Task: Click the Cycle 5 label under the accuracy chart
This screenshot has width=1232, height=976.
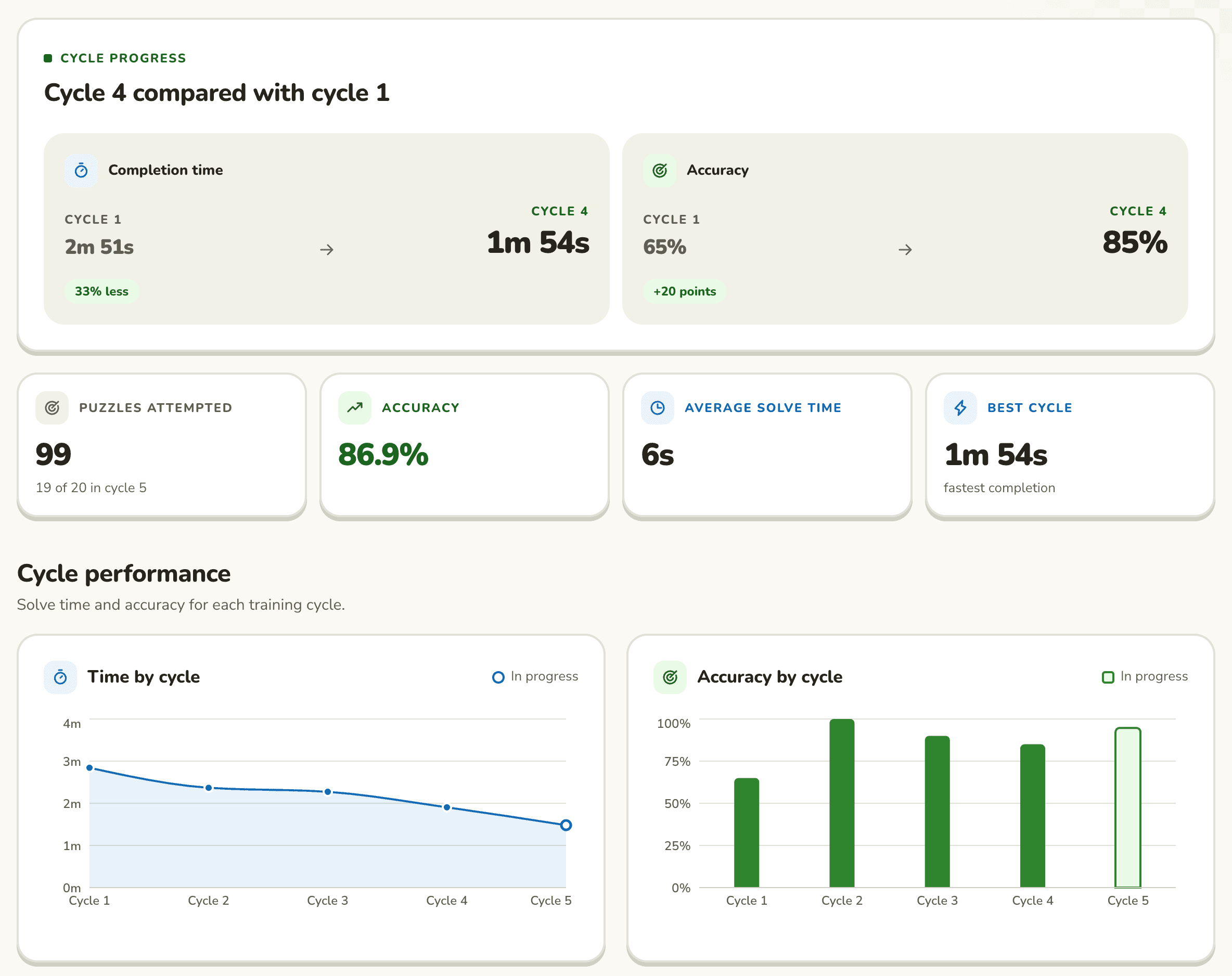Action: point(1128,901)
